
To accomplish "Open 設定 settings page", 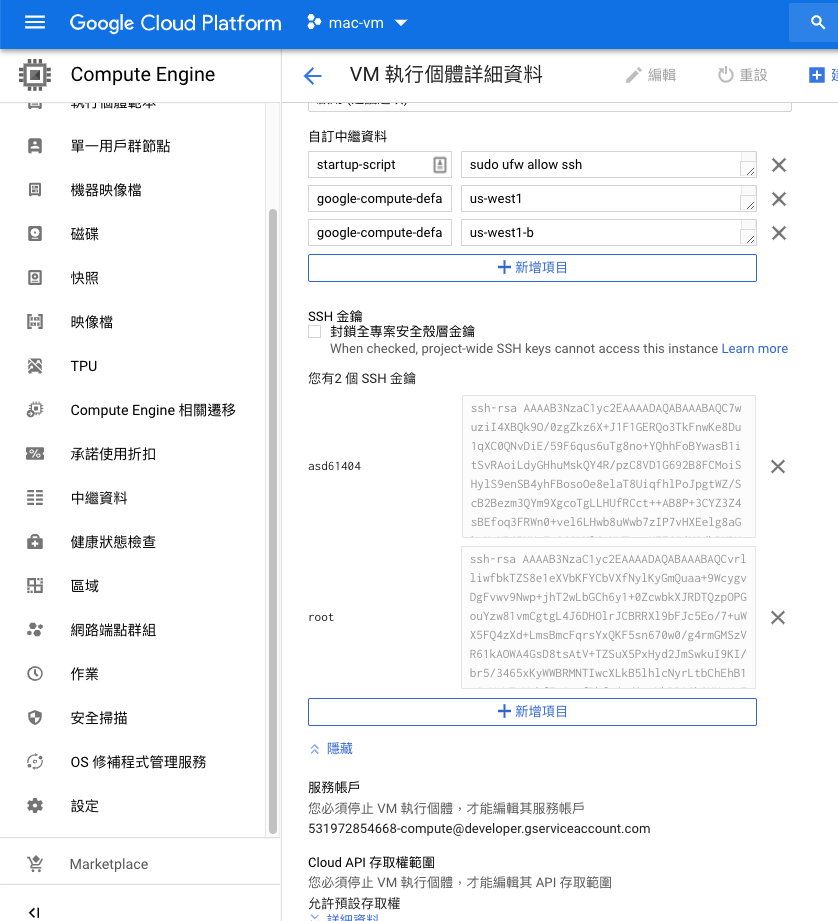I will [85, 806].
